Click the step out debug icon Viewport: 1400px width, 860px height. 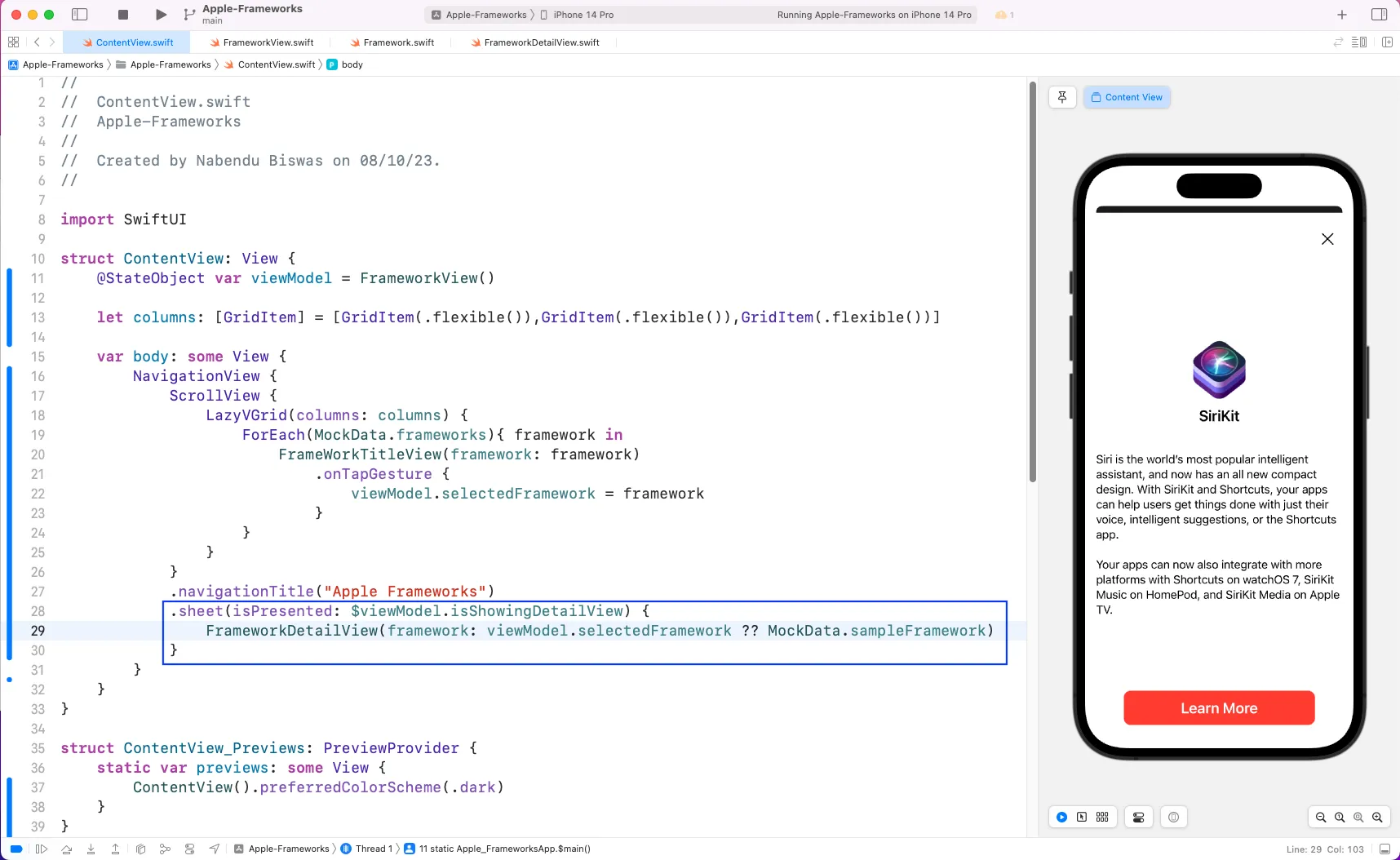point(115,849)
